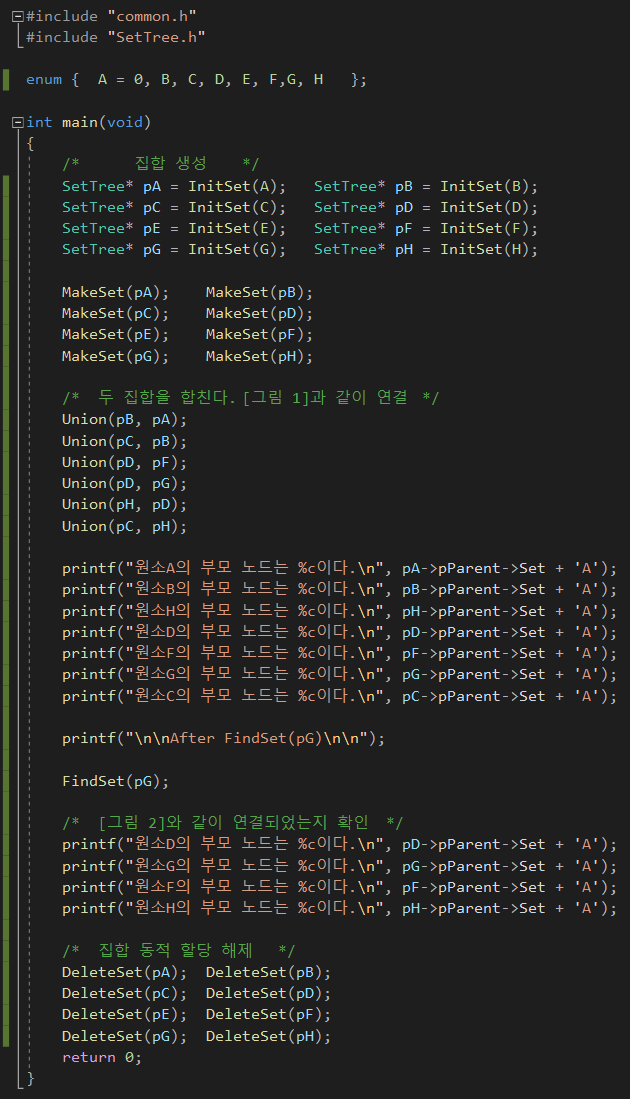The image size is (630, 1099).
Task: Click the 'DeleteSet(pB);' call
Action: [x=268, y=973]
